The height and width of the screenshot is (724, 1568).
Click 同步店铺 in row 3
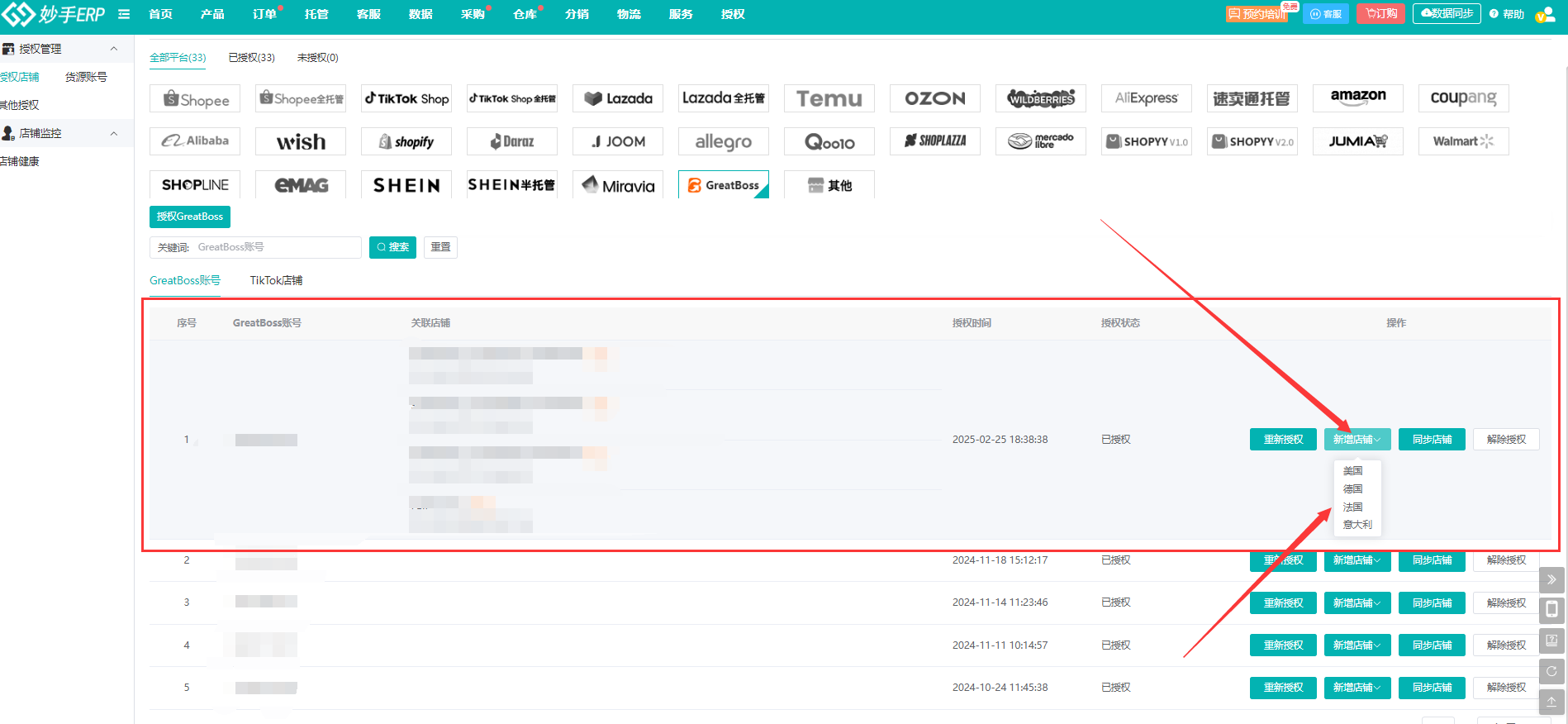tap(1432, 603)
